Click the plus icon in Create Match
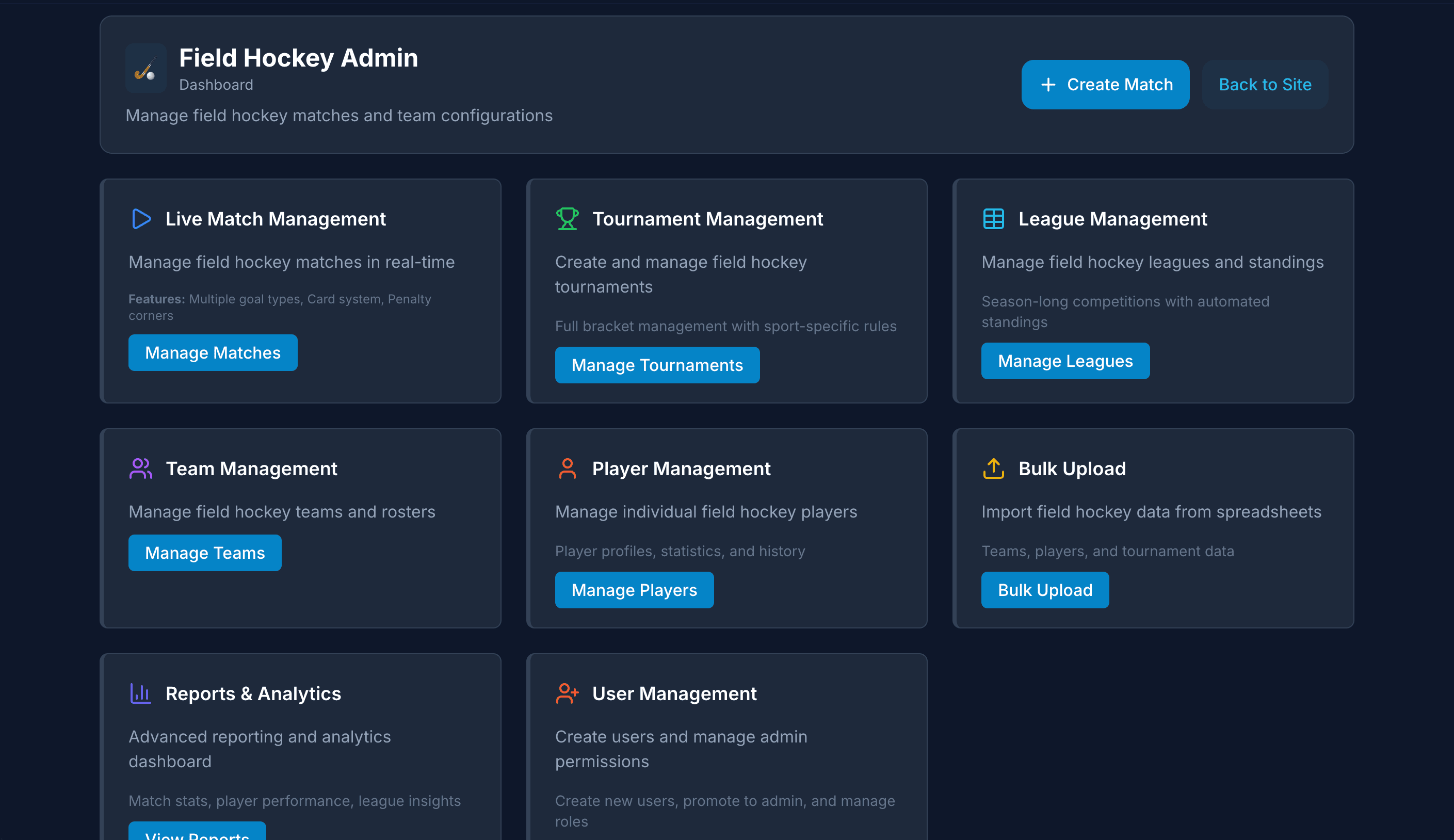1454x840 pixels. [1048, 85]
